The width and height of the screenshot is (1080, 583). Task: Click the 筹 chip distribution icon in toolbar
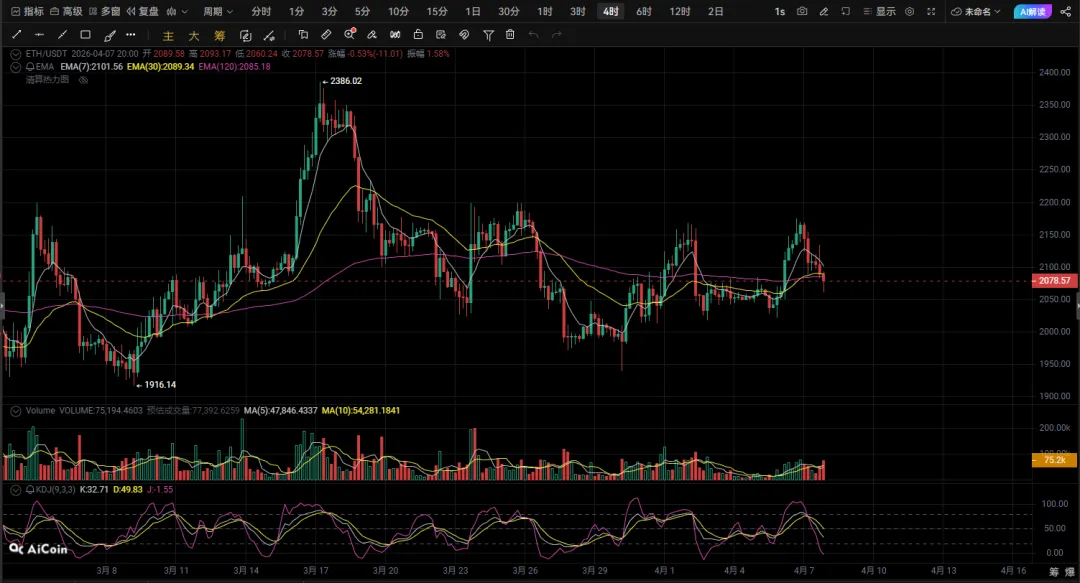219,36
